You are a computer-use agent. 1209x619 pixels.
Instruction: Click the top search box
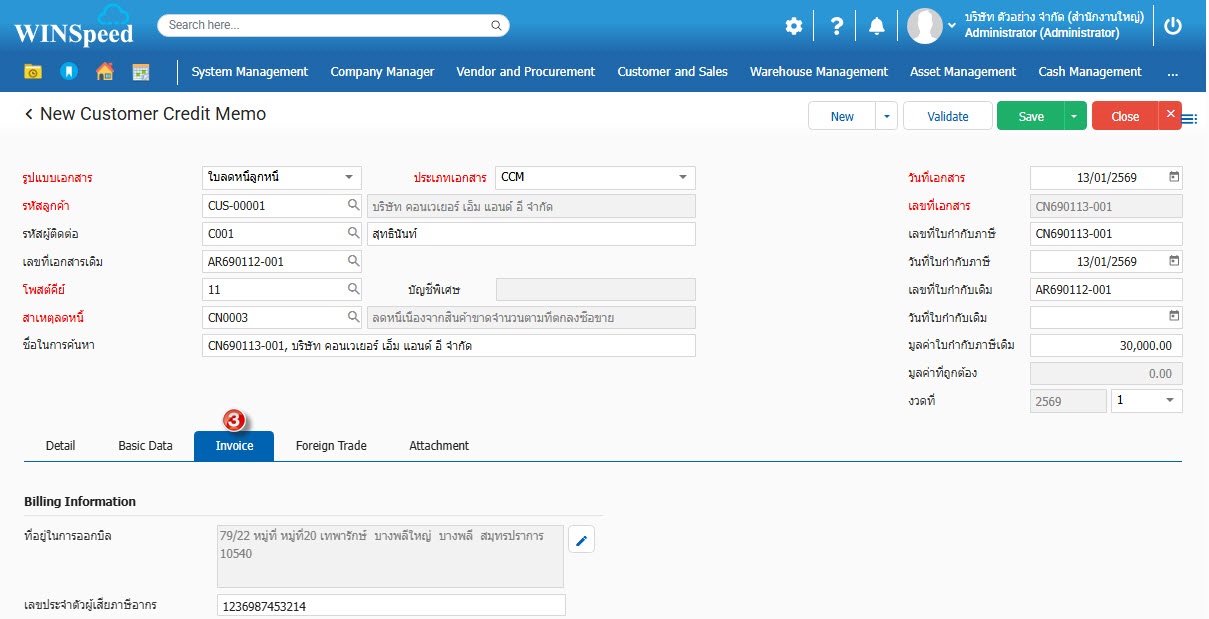coord(333,25)
